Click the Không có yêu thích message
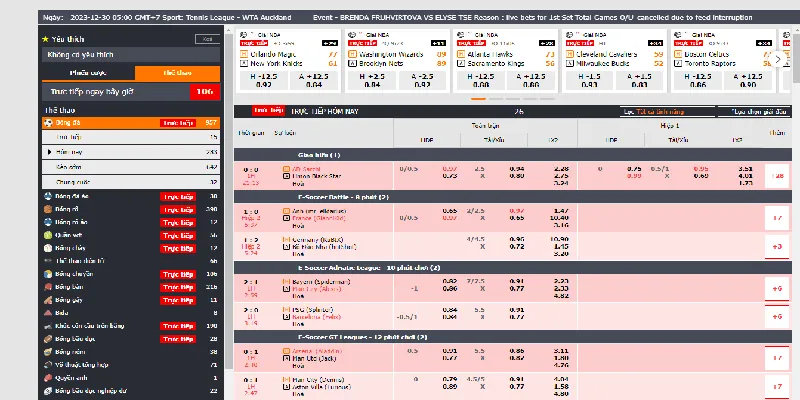The image size is (800, 400). (x=131, y=55)
